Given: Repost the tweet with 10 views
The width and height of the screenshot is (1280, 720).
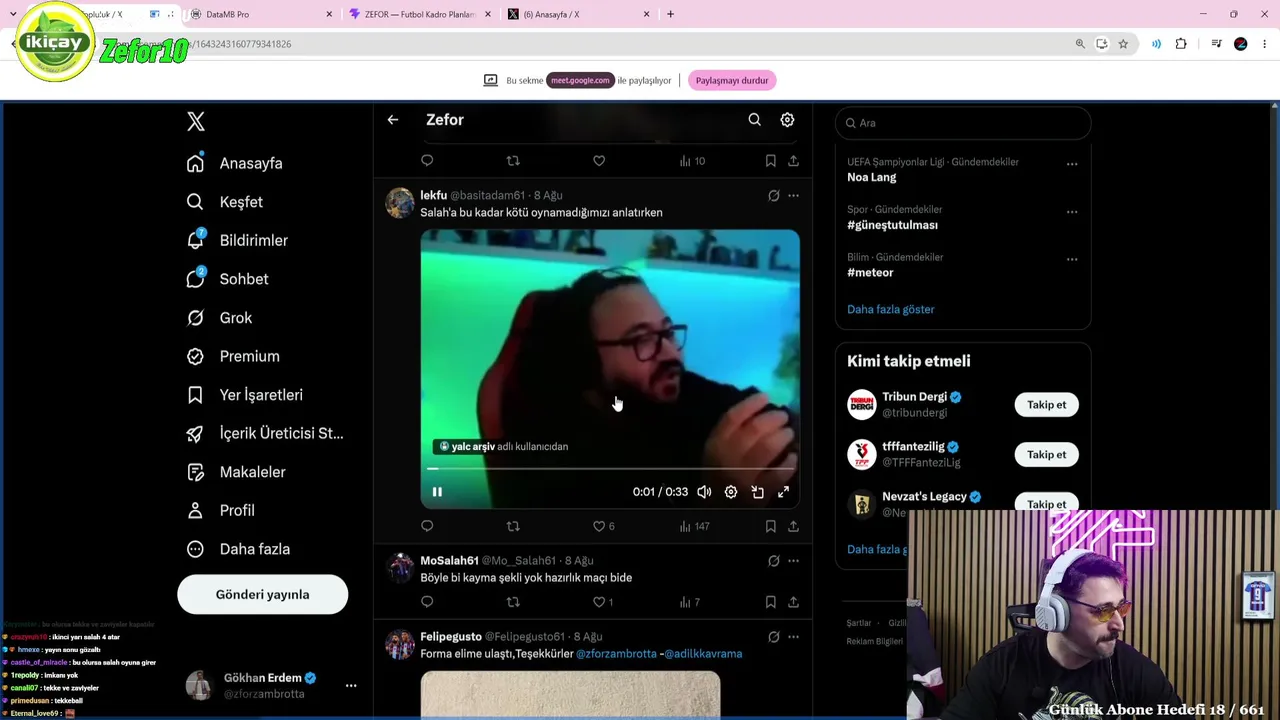Looking at the screenshot, I should pos(513,161).
